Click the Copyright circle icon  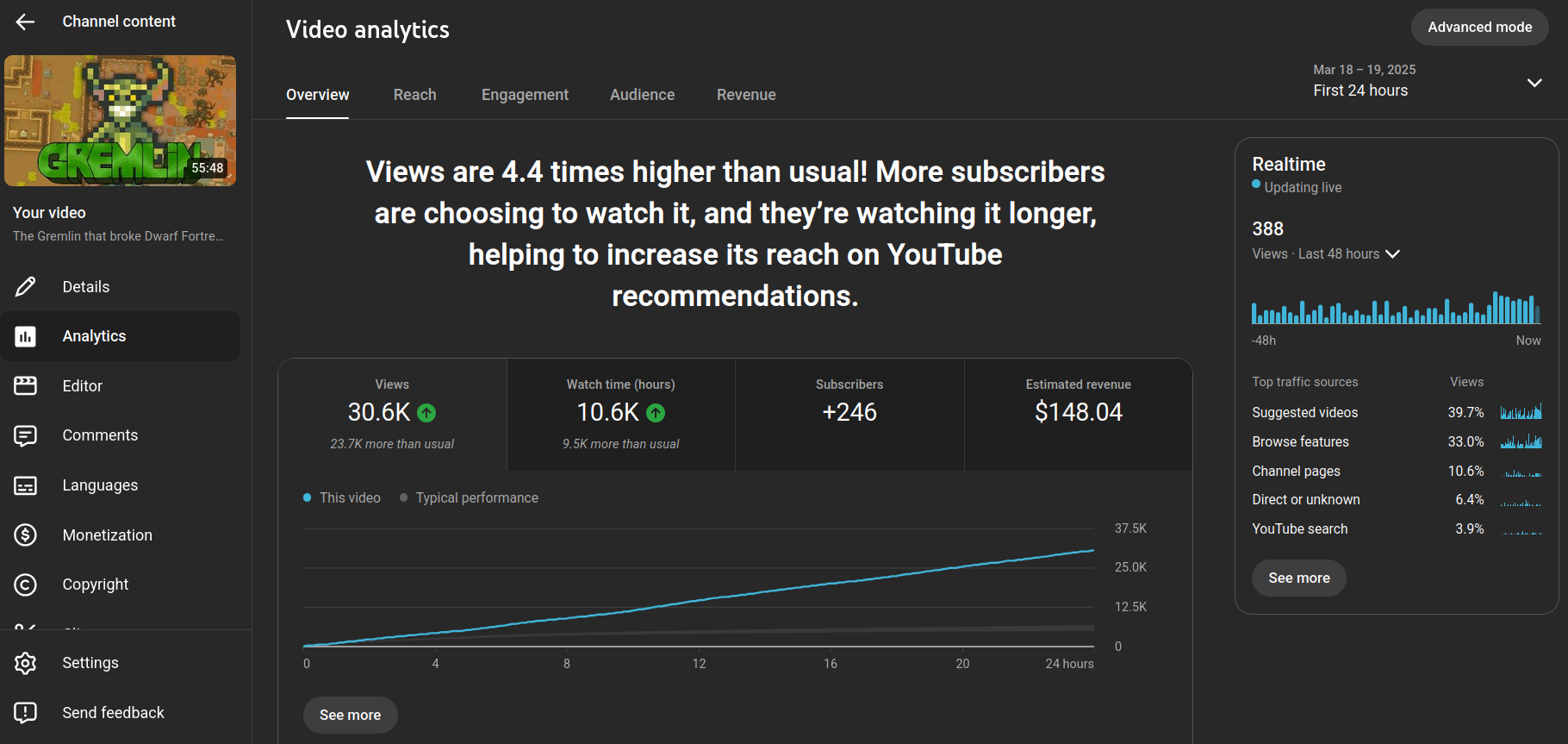[x=26, y=585]
